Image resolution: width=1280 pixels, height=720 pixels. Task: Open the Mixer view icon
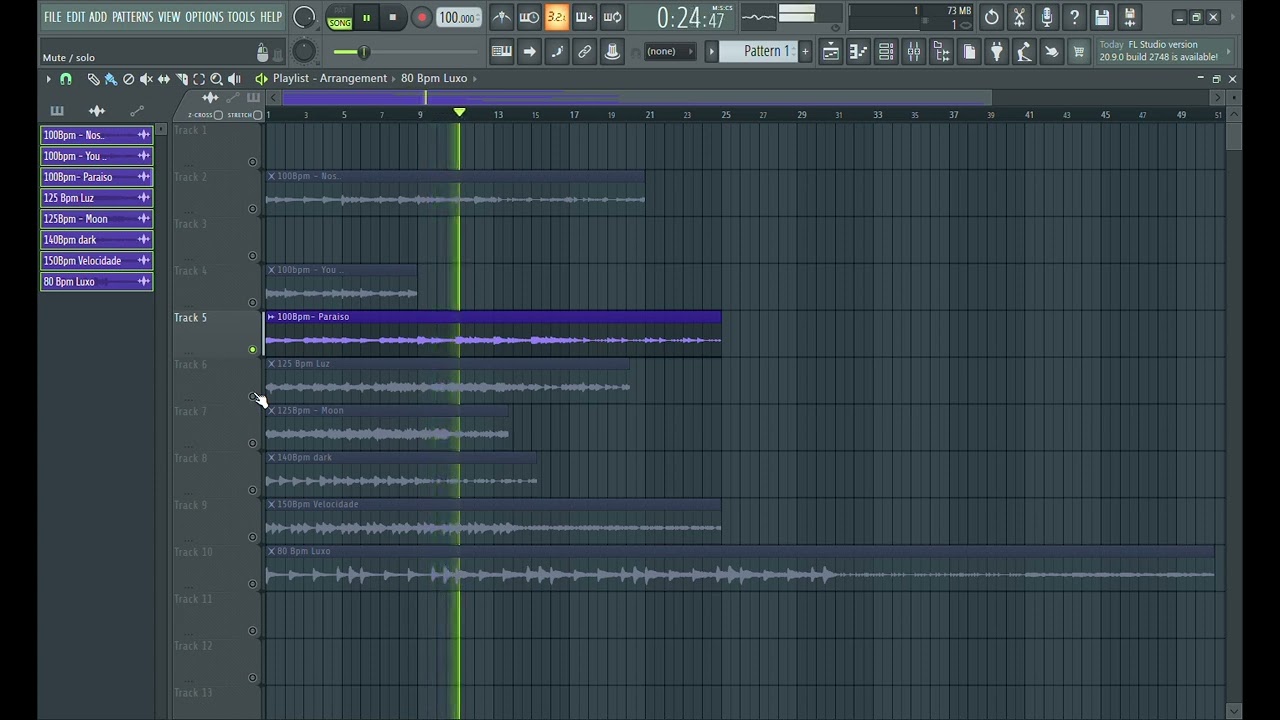[914, 52]
